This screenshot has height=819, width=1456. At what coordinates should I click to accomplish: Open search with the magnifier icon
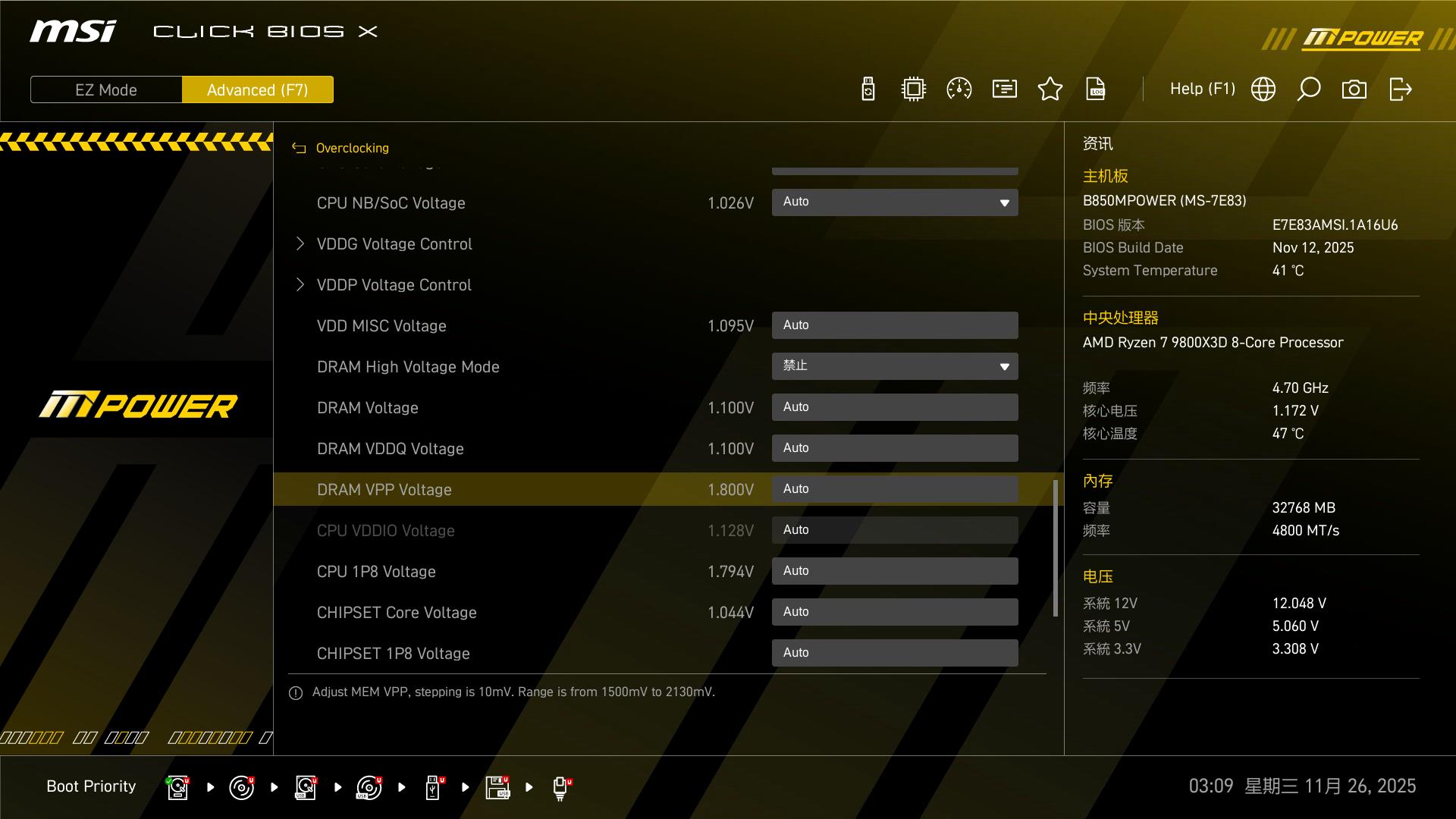click(1309, 89)
